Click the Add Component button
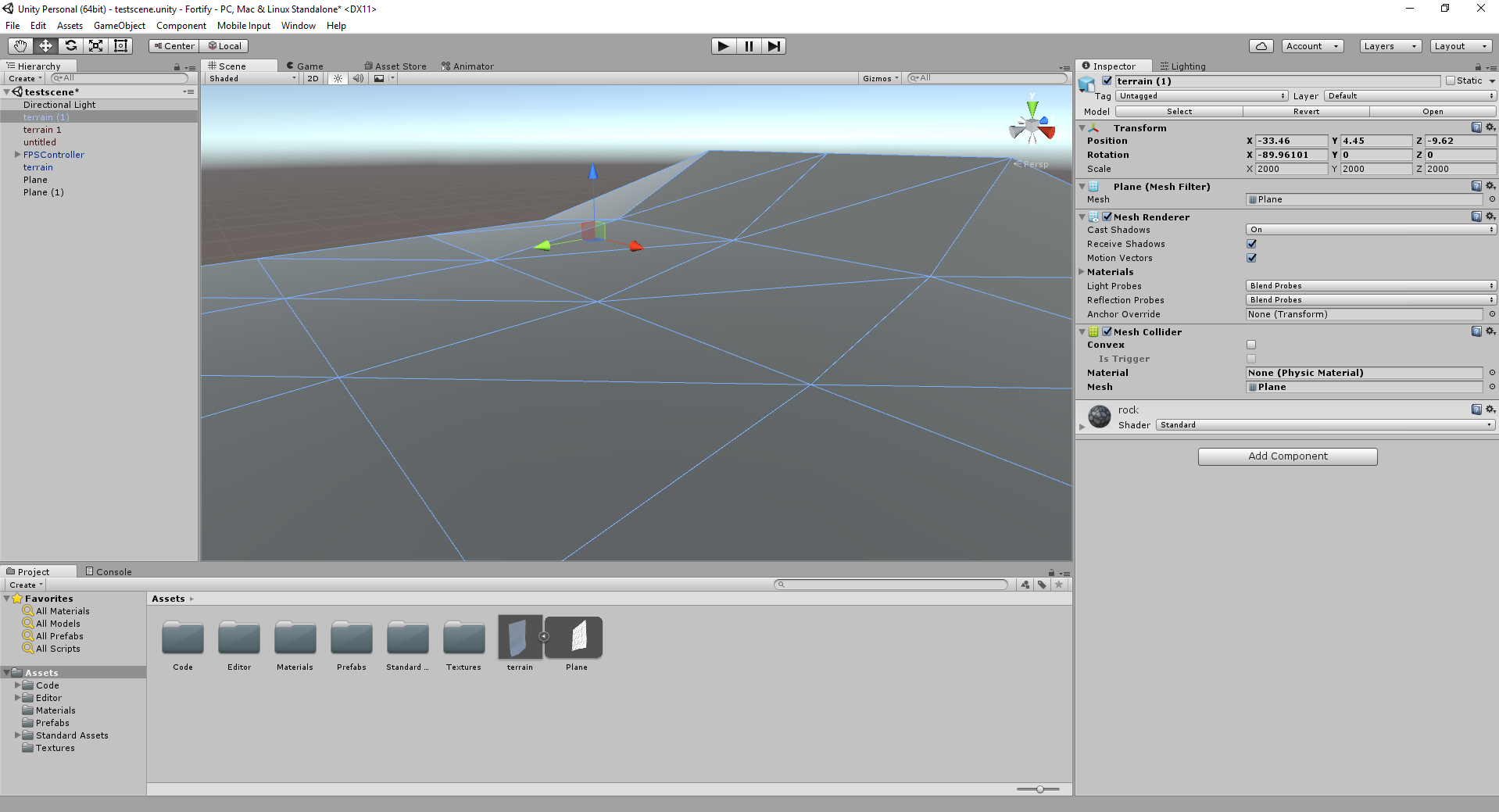This screenshot has height=812, width=1499. [1287, 456]
